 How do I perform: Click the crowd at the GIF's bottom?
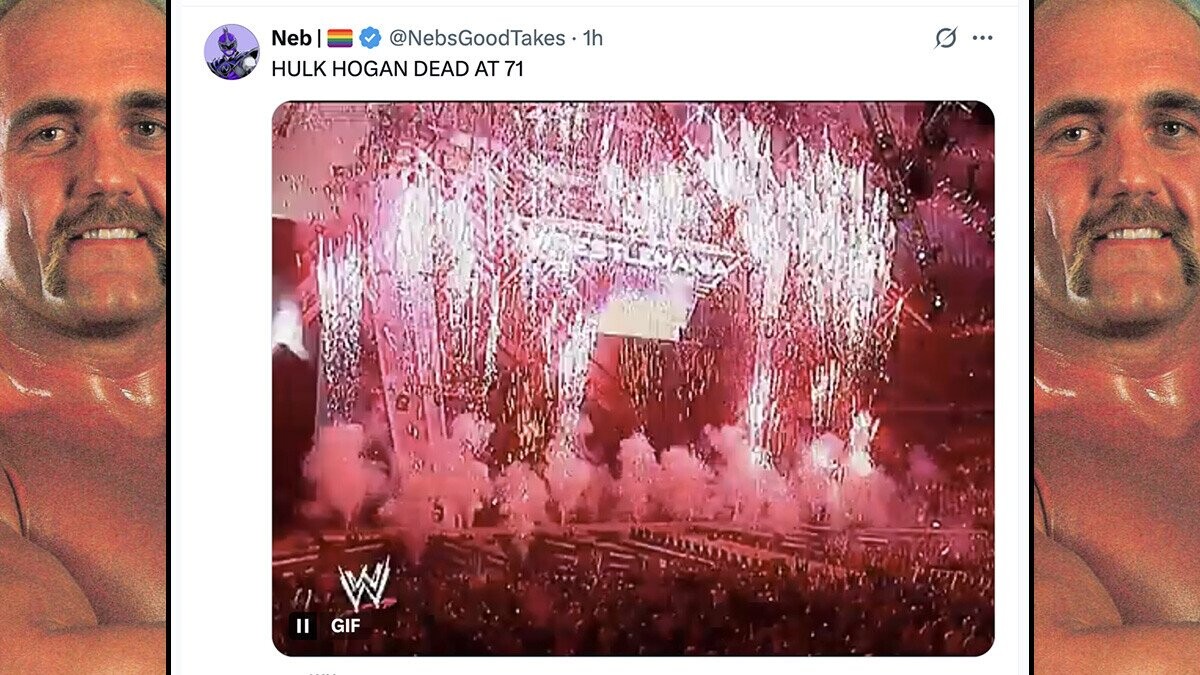640,600
